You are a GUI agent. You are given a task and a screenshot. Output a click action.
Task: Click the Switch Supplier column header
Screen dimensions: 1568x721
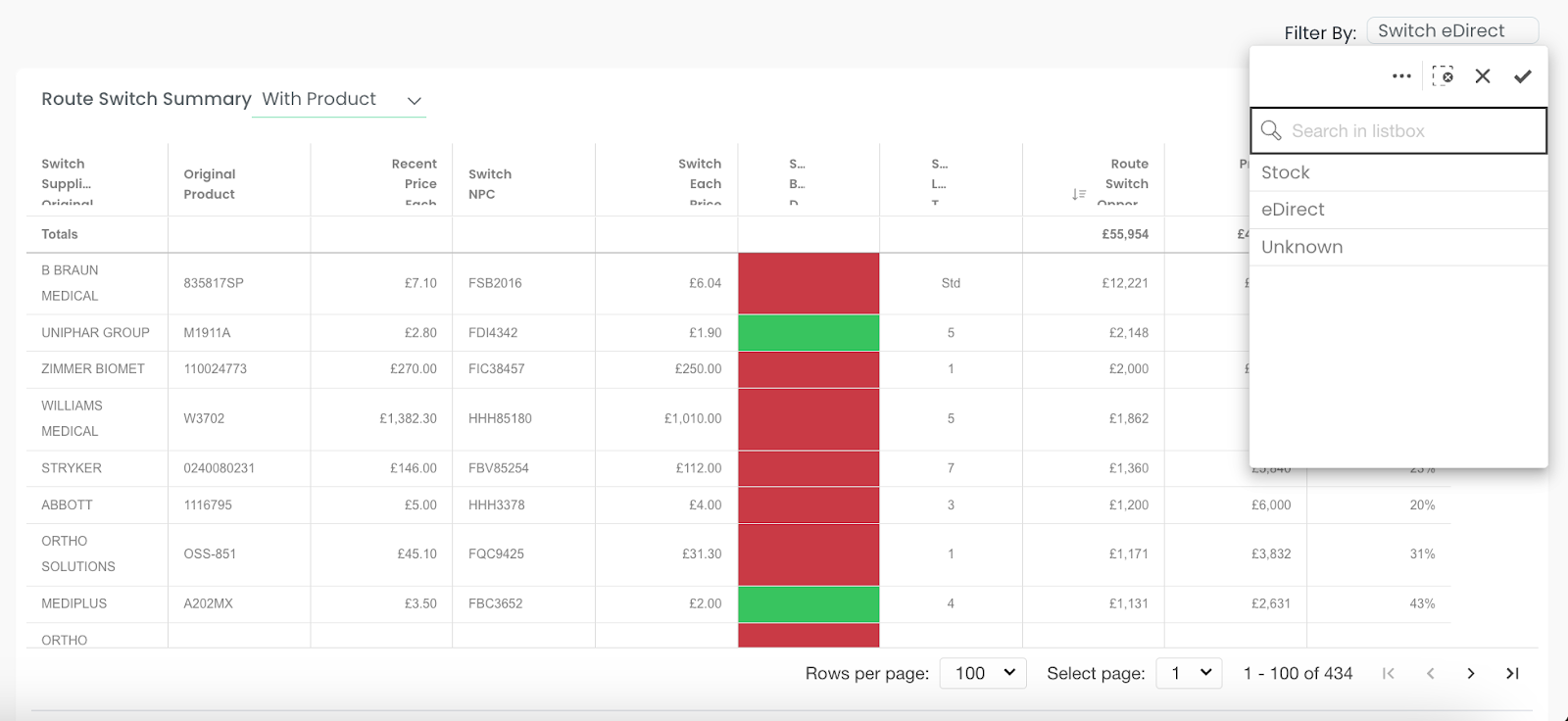[x=96, y=180]
